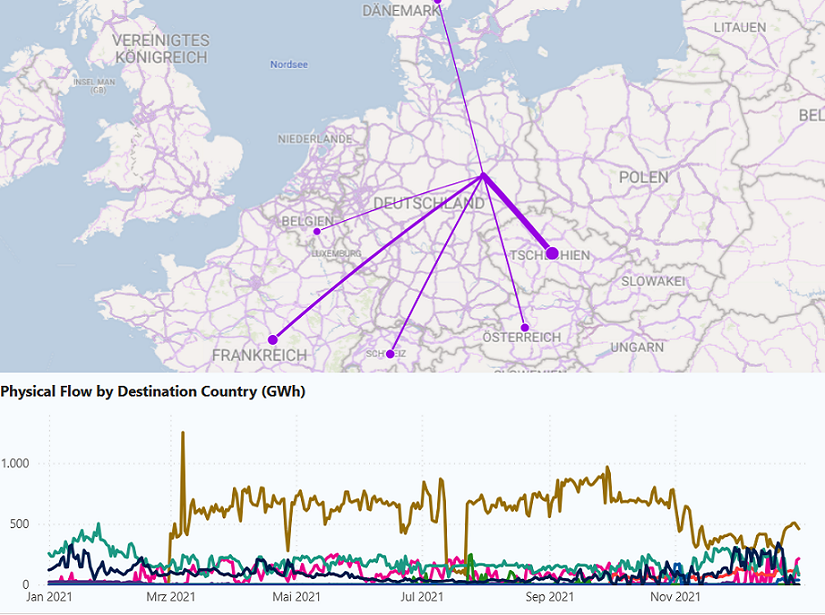Select the 'Mrz 2021' x-axis tick

coord(171,597)
